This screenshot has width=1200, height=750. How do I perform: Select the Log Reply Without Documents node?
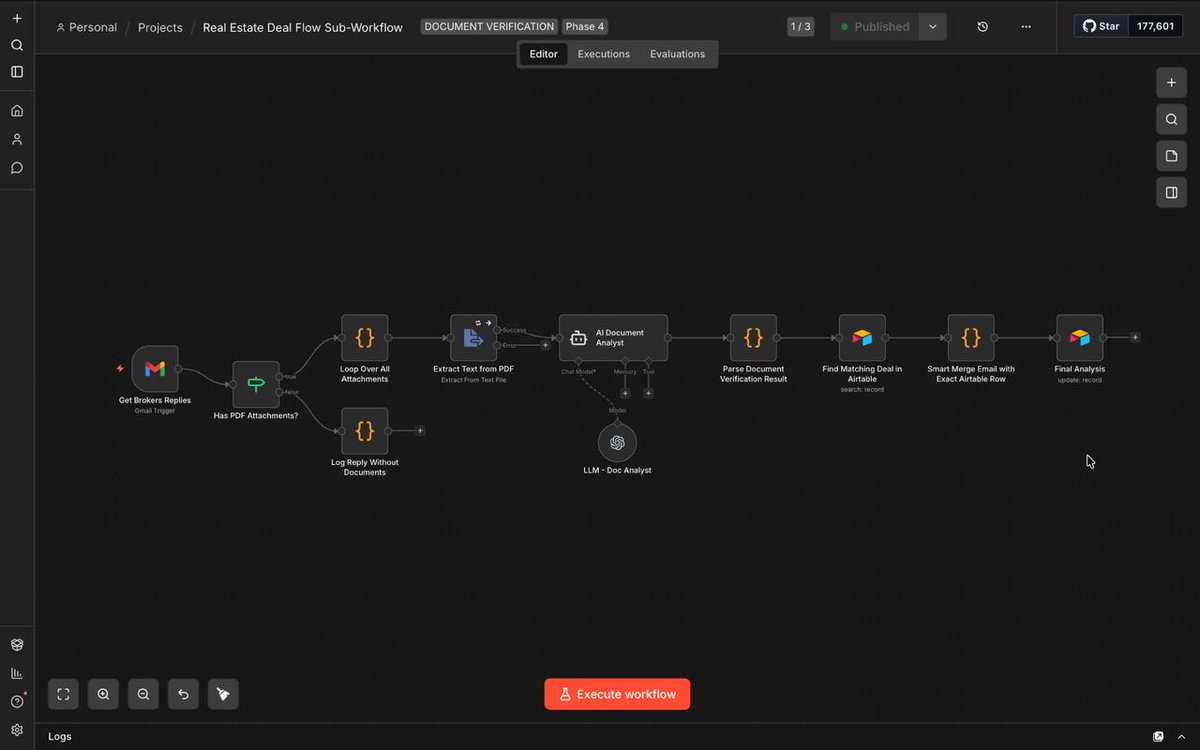[x=365, y=431]
